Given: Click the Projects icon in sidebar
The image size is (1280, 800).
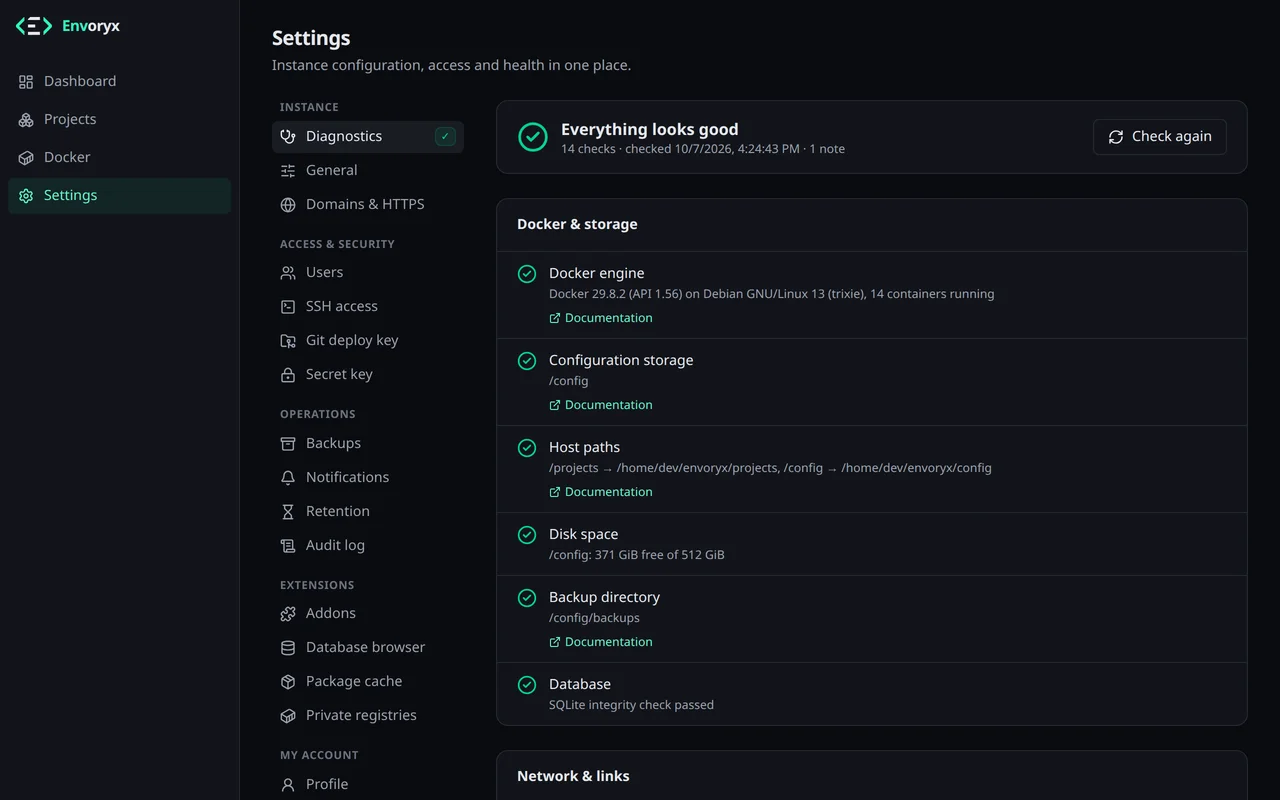Looking at the screenshot, I should [26, 120].
